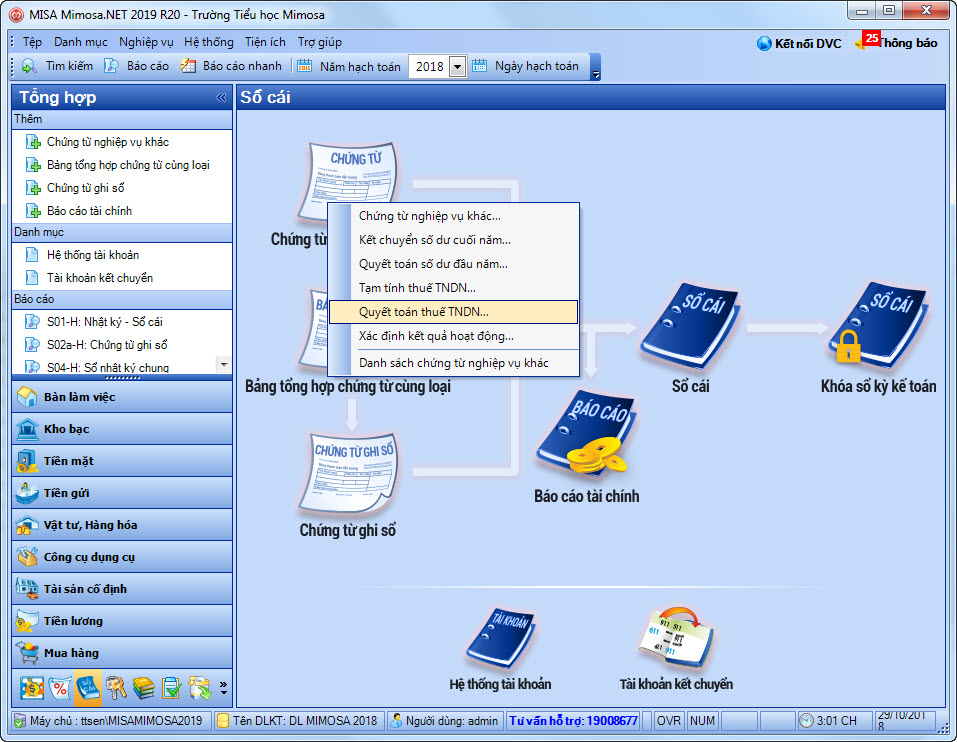Select Quyết toán thuế TNDN...
Screen dimensions: 957x742
453,312
